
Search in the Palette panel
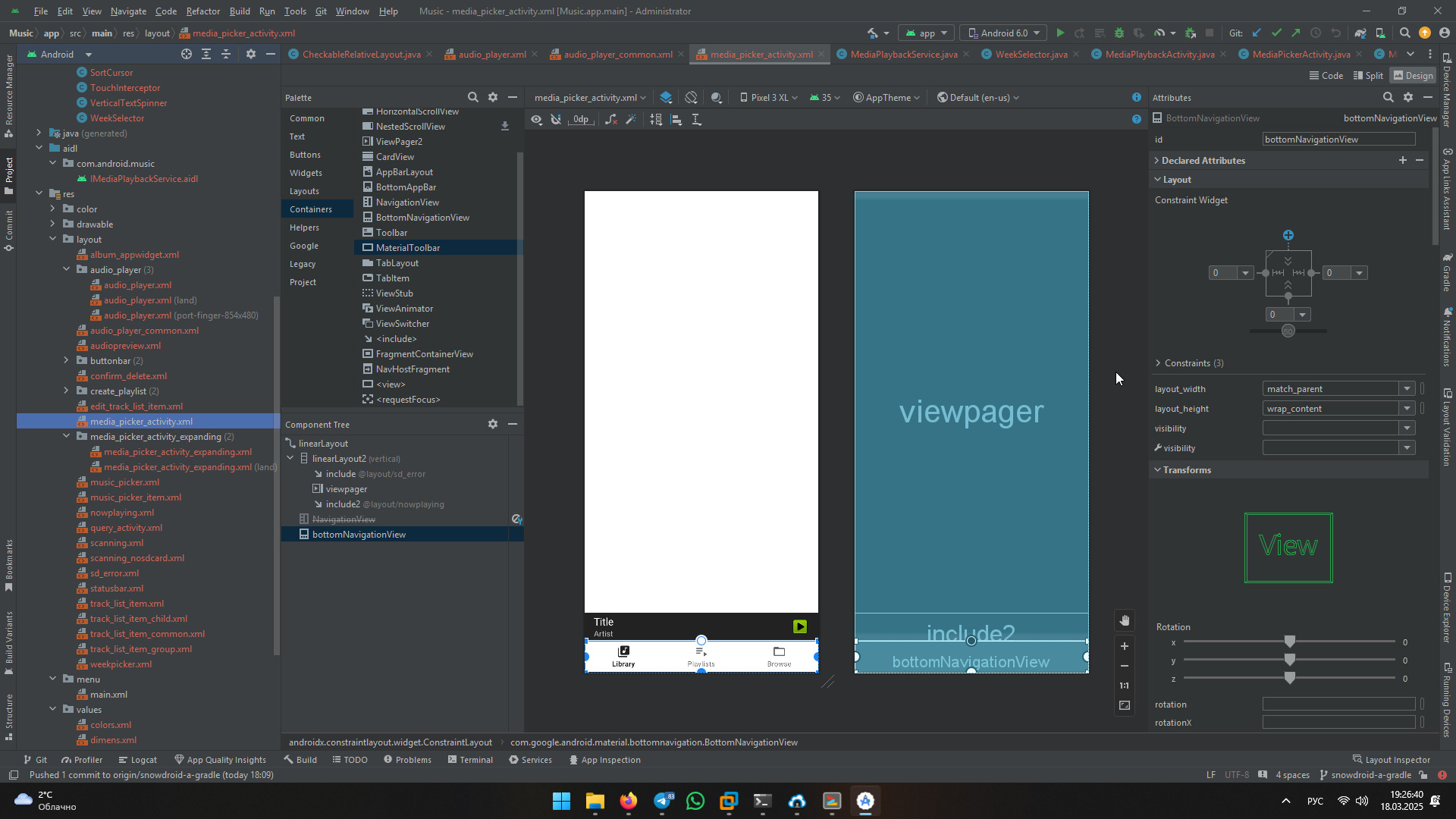tap(473, 98)
